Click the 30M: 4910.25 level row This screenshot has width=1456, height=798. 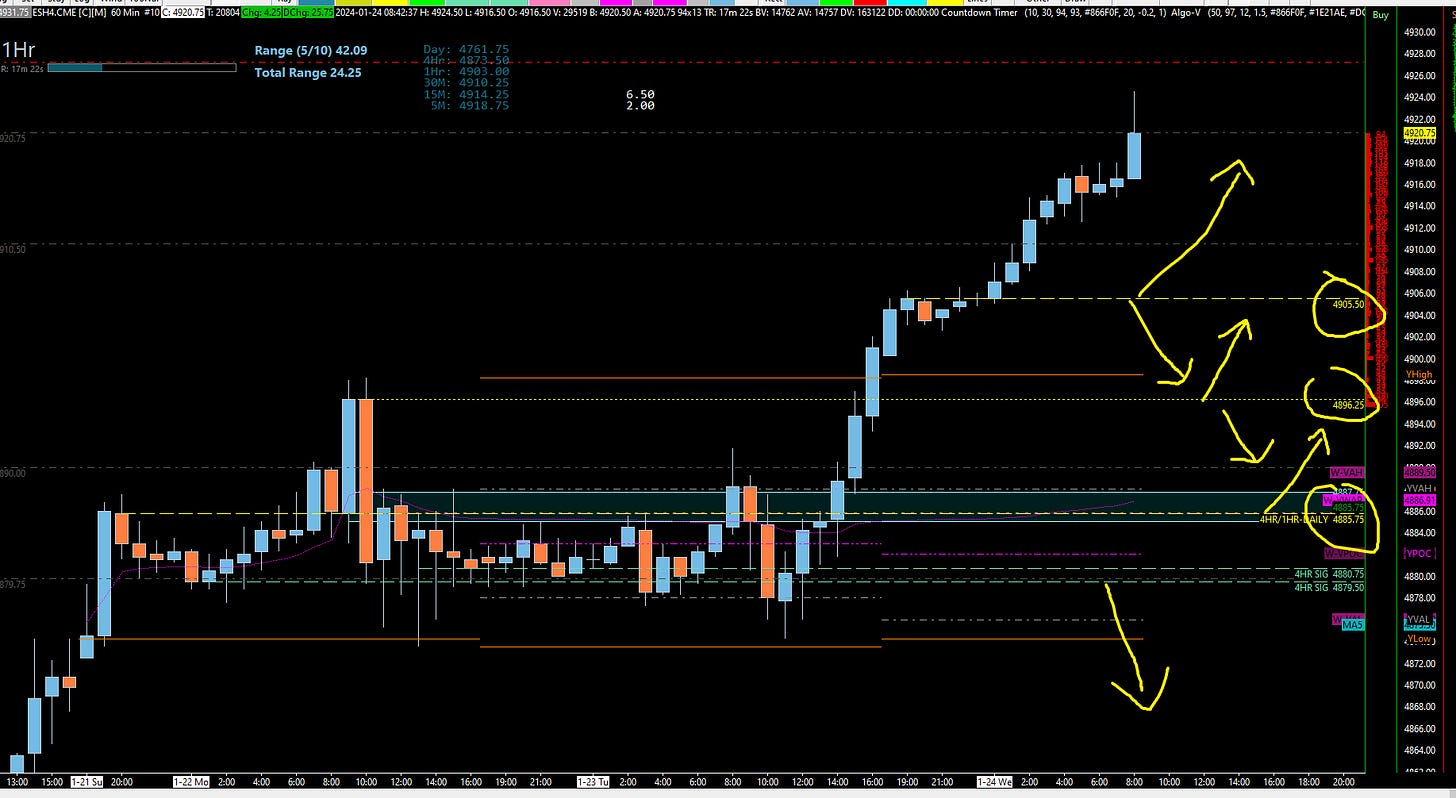coord(466,82)
